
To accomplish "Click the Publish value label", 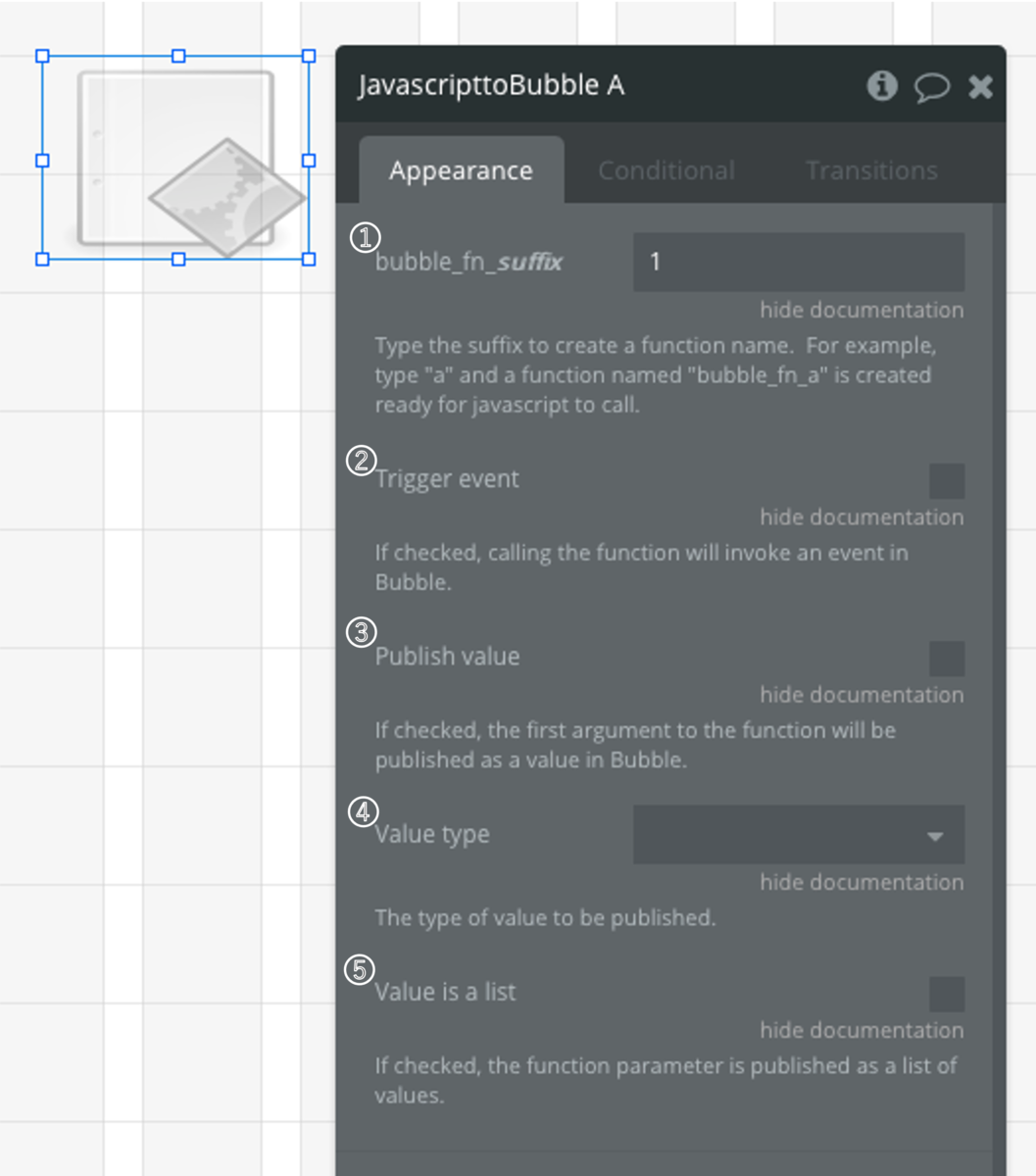I will (447, 656).
